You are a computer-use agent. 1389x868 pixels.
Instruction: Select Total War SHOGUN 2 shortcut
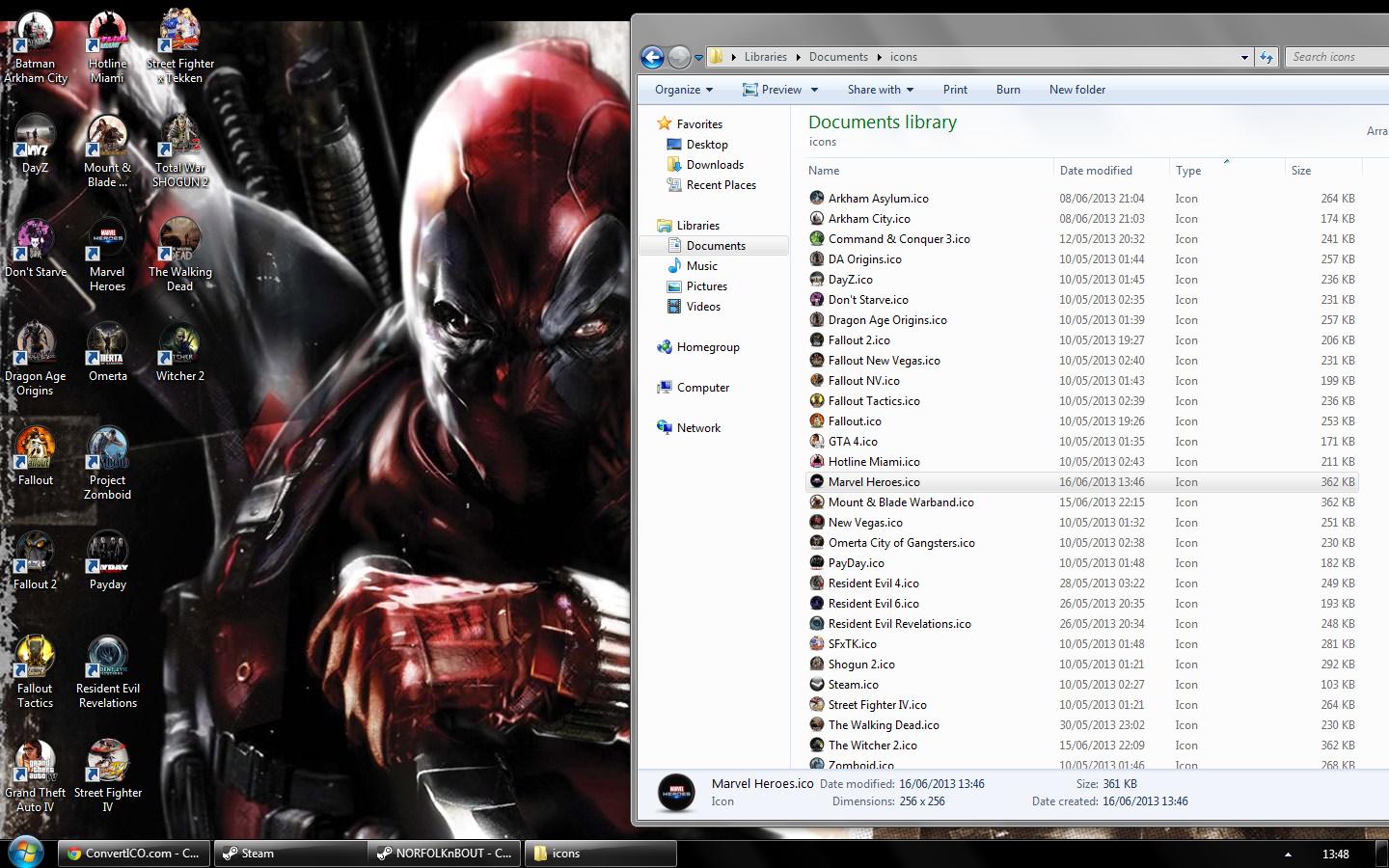click(x=180, y=151)
